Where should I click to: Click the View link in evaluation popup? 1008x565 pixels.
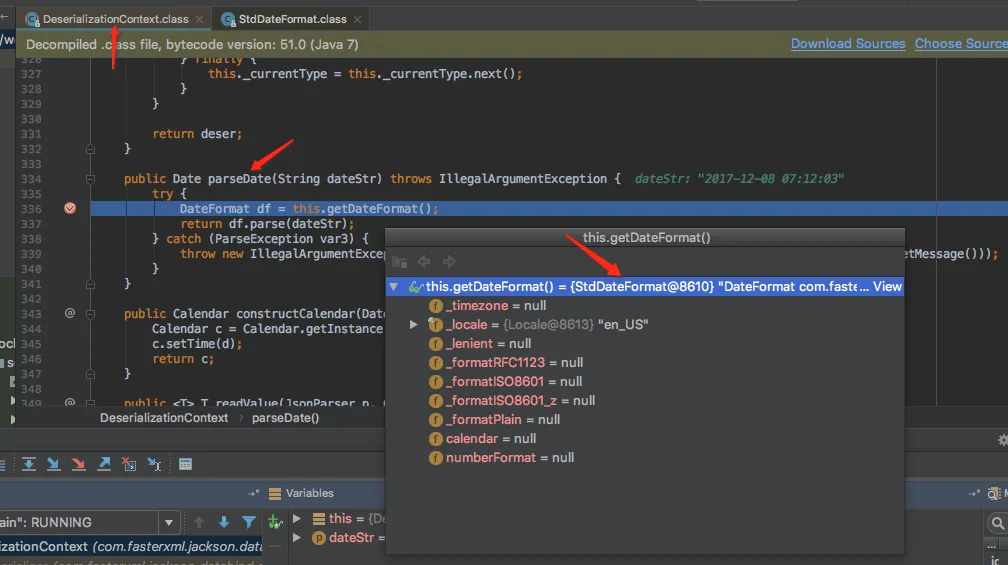(887, 287)
